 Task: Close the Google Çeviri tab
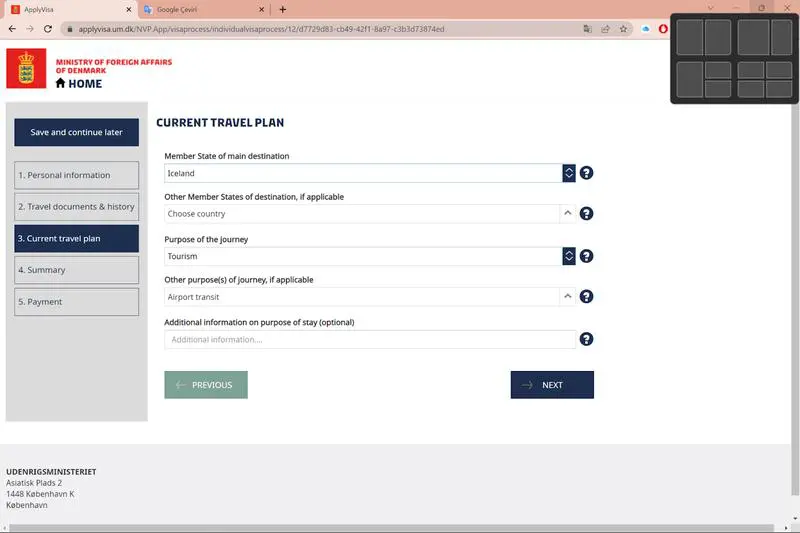coord(261,9)
